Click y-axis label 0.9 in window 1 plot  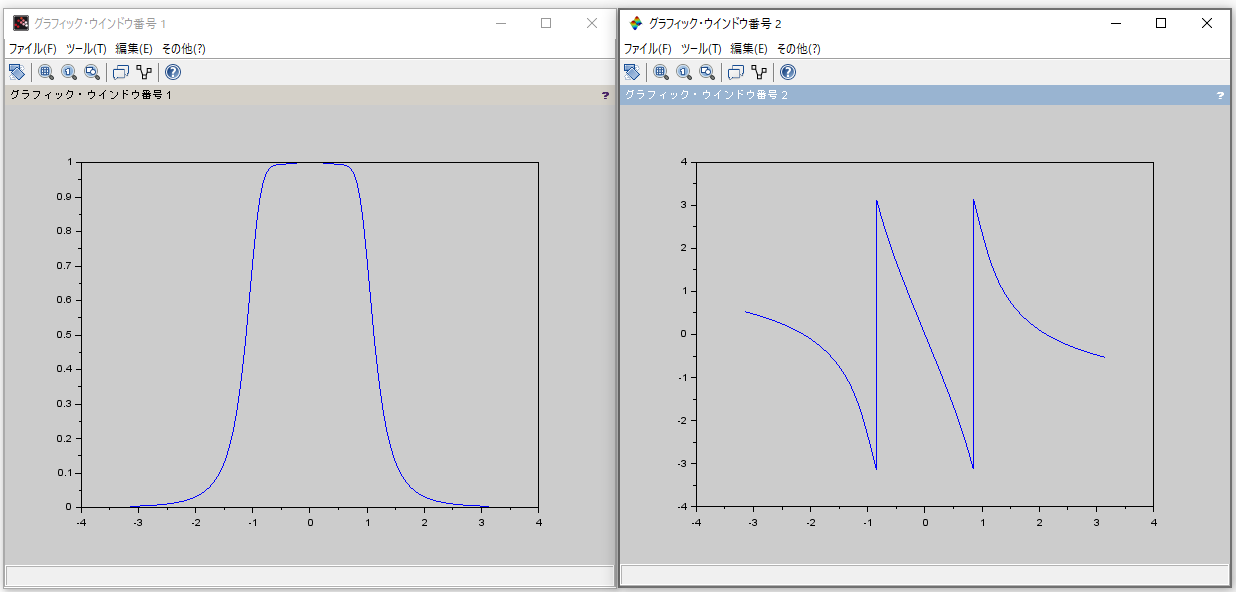65,197
